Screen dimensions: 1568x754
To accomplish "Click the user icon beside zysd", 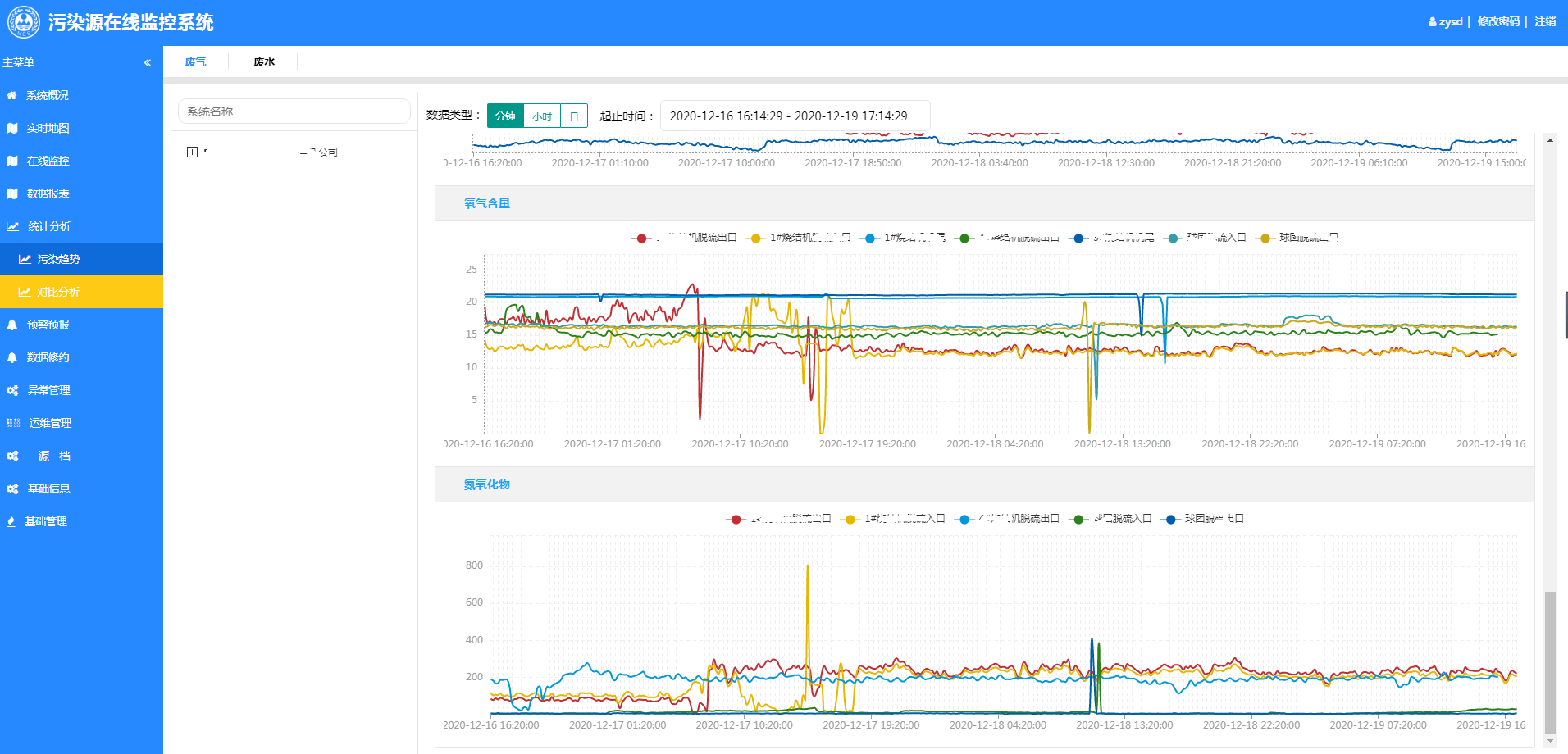I will click(x=1432, y=22).
